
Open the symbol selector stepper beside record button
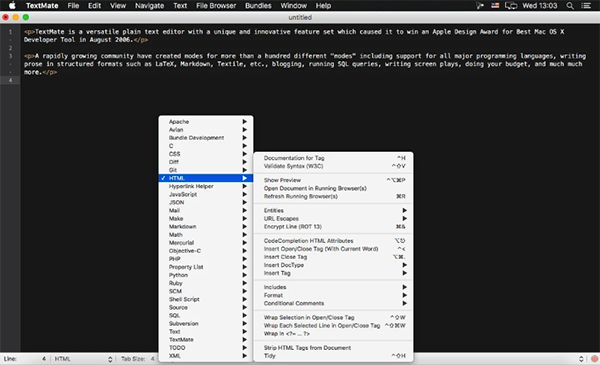coord(581,359)
